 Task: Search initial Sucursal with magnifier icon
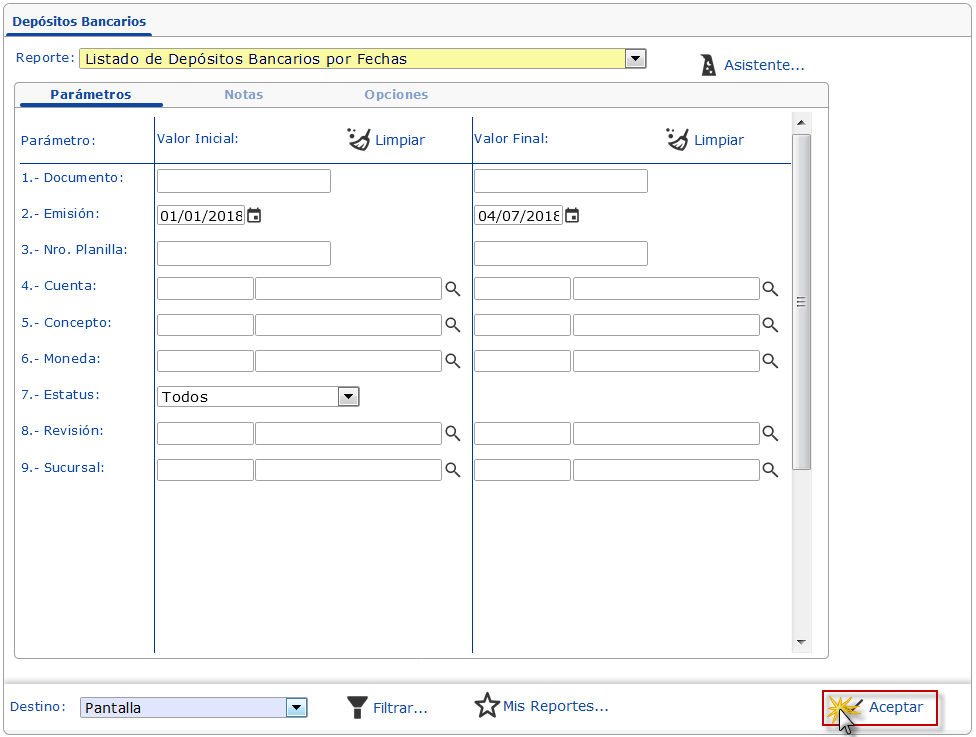point(453,470)
